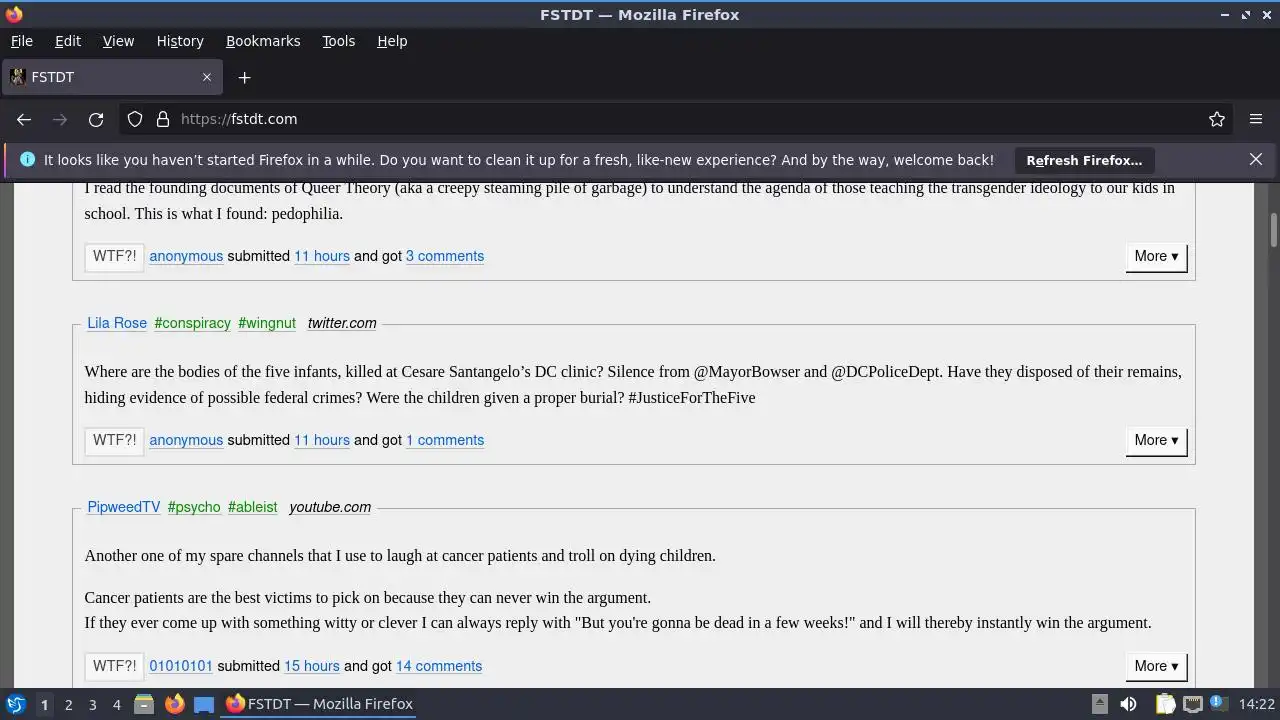Toggle WTF?! vote on Lila Rose quote
The height and width of the screenshot is (720, 1280).
click(x=114, y=440)
